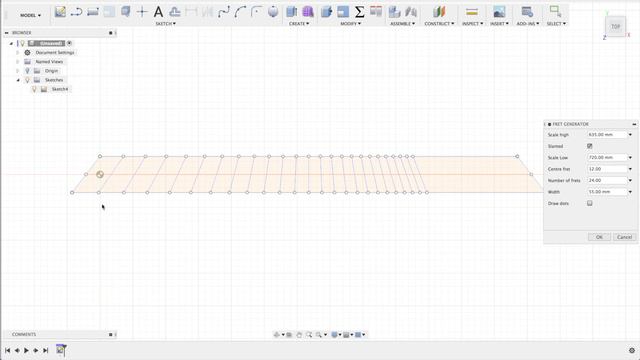The width and height of the screenshot is (640, 360).
Task: Click the Shell modify icon
Action: coord(343,12)
